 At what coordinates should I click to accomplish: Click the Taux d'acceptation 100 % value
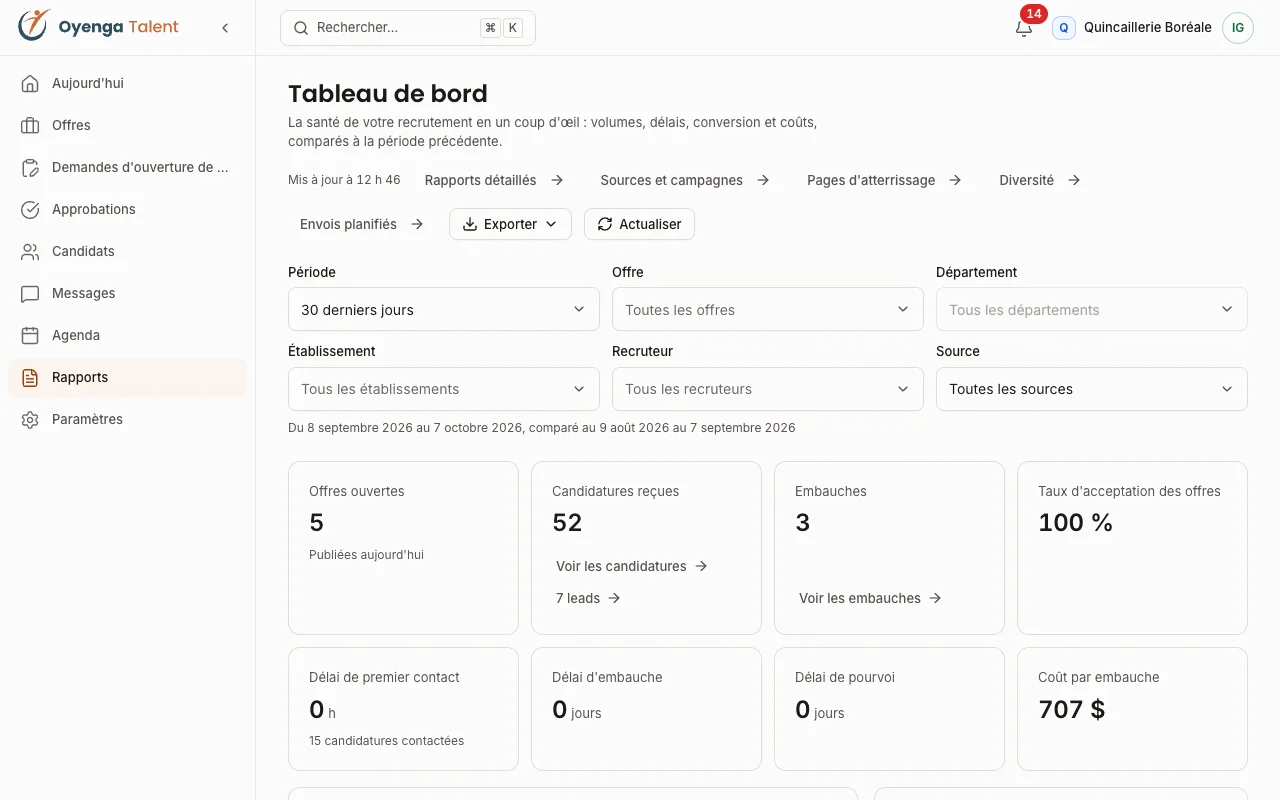point(1076,523)
